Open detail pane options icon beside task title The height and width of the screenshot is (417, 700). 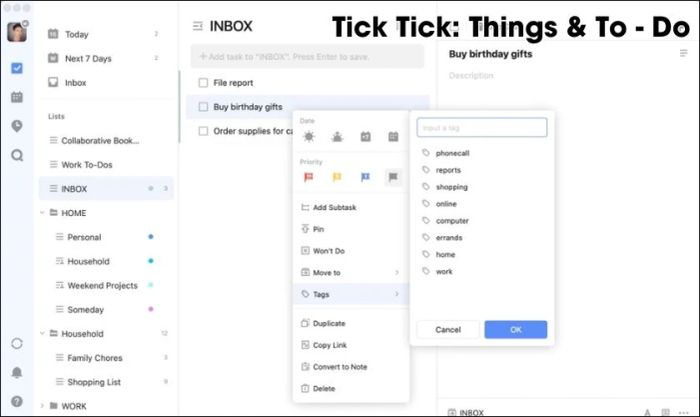click(683, 54)
